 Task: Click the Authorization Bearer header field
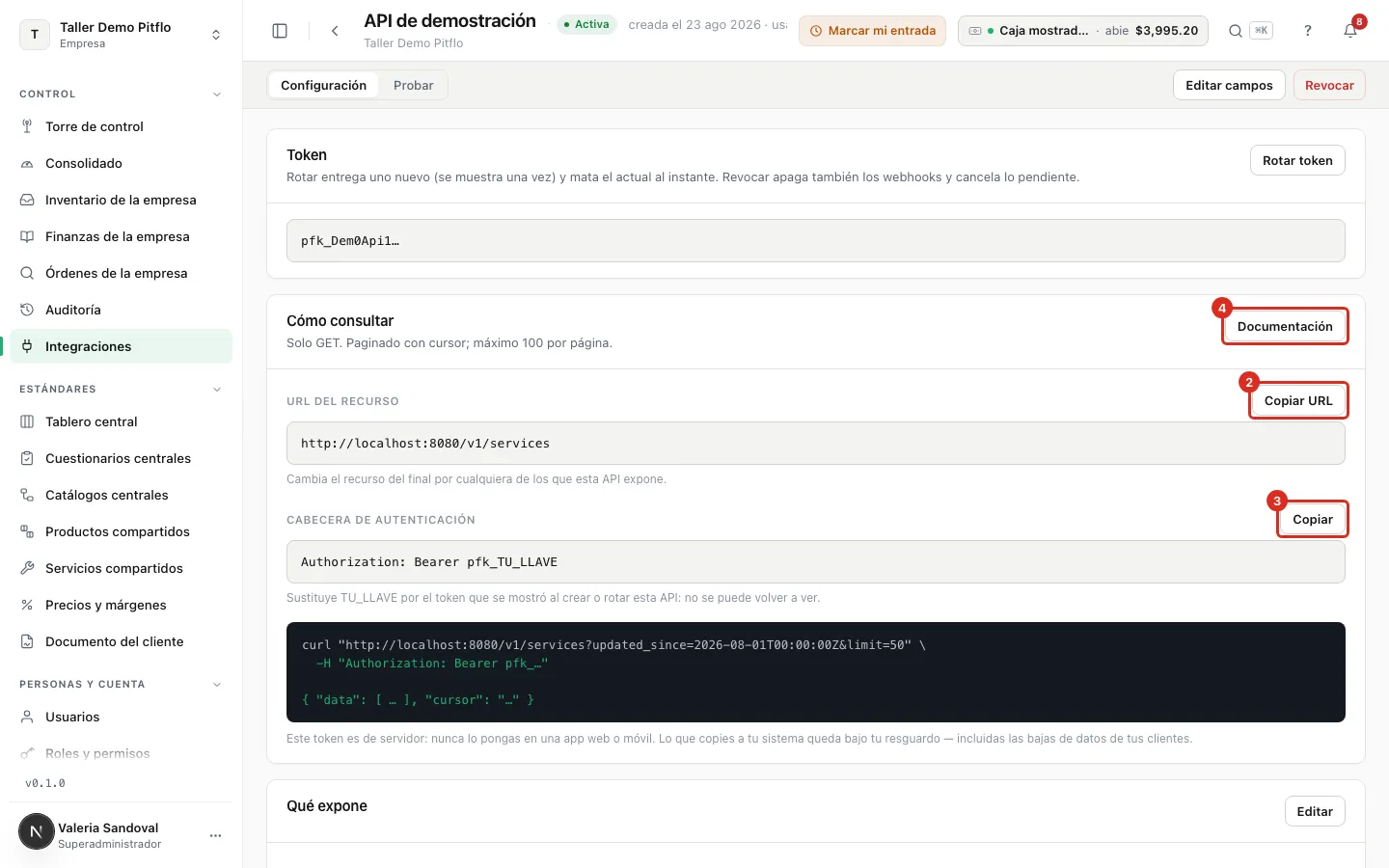(816, 561)
